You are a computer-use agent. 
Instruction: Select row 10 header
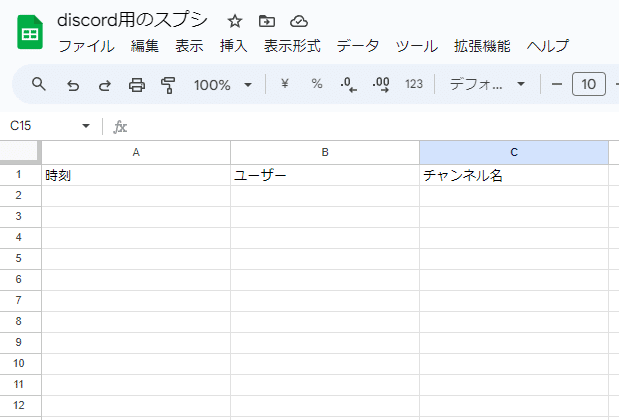coord(20,364)
